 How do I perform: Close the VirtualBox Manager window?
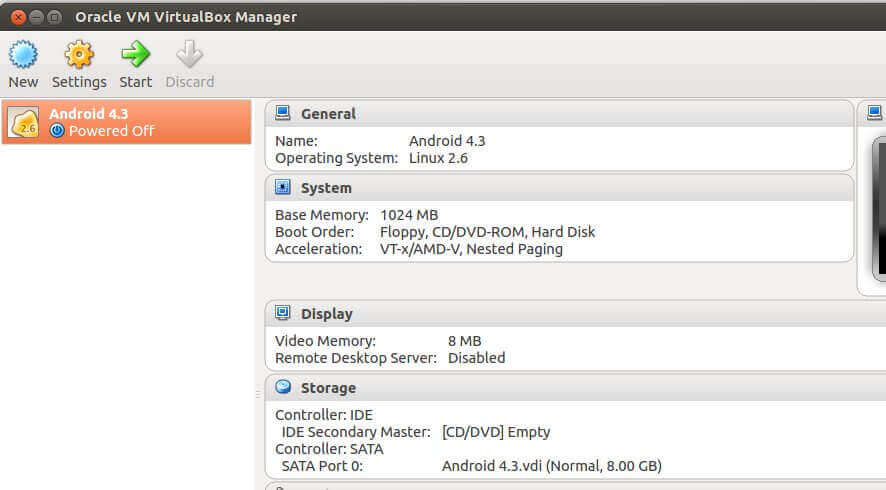tap(18, 17)
